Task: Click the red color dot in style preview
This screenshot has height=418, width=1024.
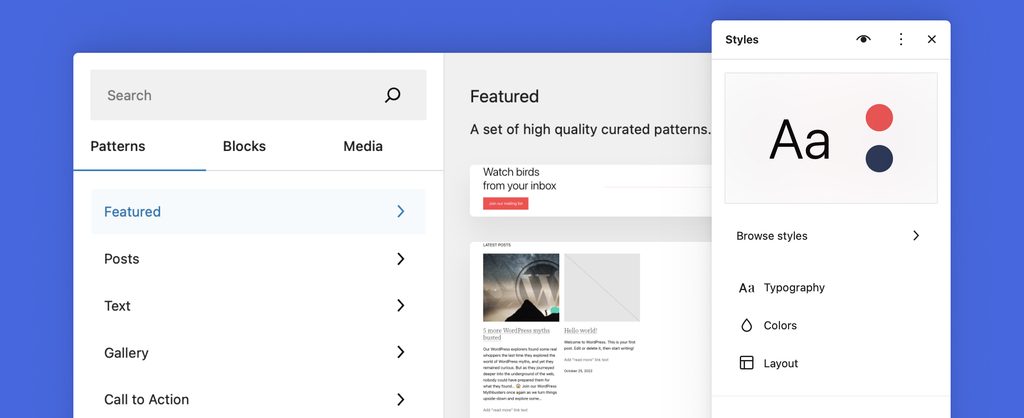Action: [x=879, y=118]
